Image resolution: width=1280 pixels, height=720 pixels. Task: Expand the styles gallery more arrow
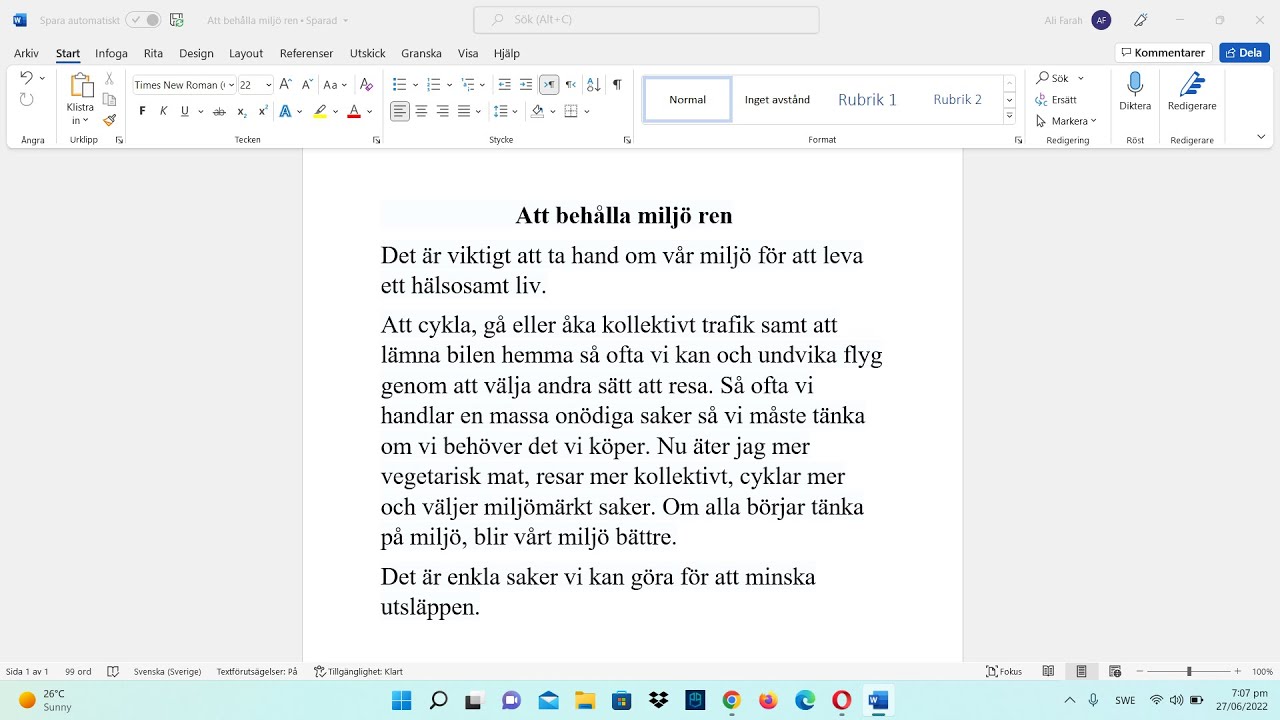tap(1010, 117)
